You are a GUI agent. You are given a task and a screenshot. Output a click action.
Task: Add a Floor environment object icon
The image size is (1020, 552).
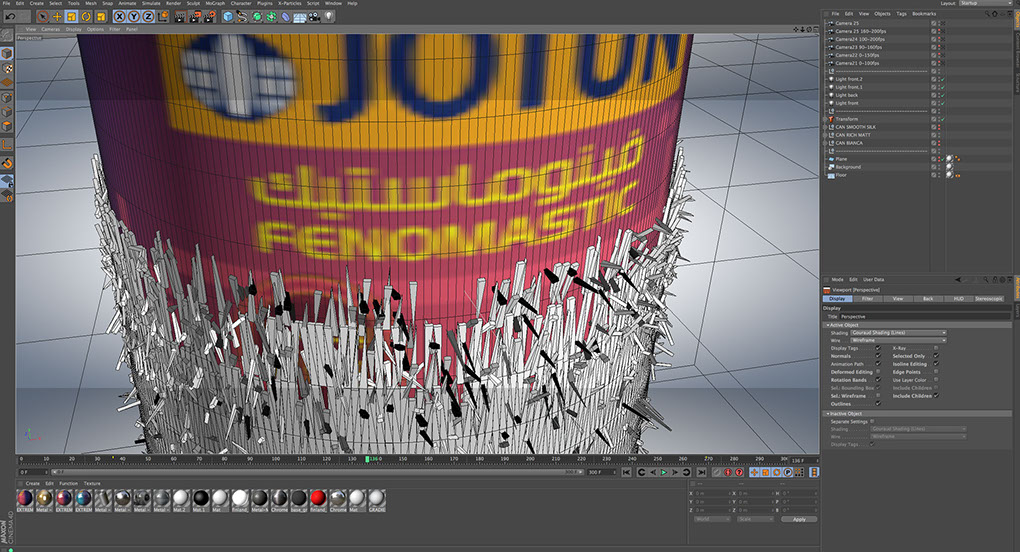tap(300, 16)
